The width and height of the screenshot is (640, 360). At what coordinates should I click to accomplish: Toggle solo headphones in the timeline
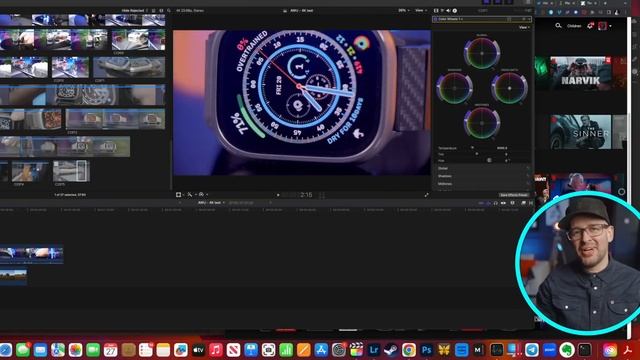coord(496,203)
